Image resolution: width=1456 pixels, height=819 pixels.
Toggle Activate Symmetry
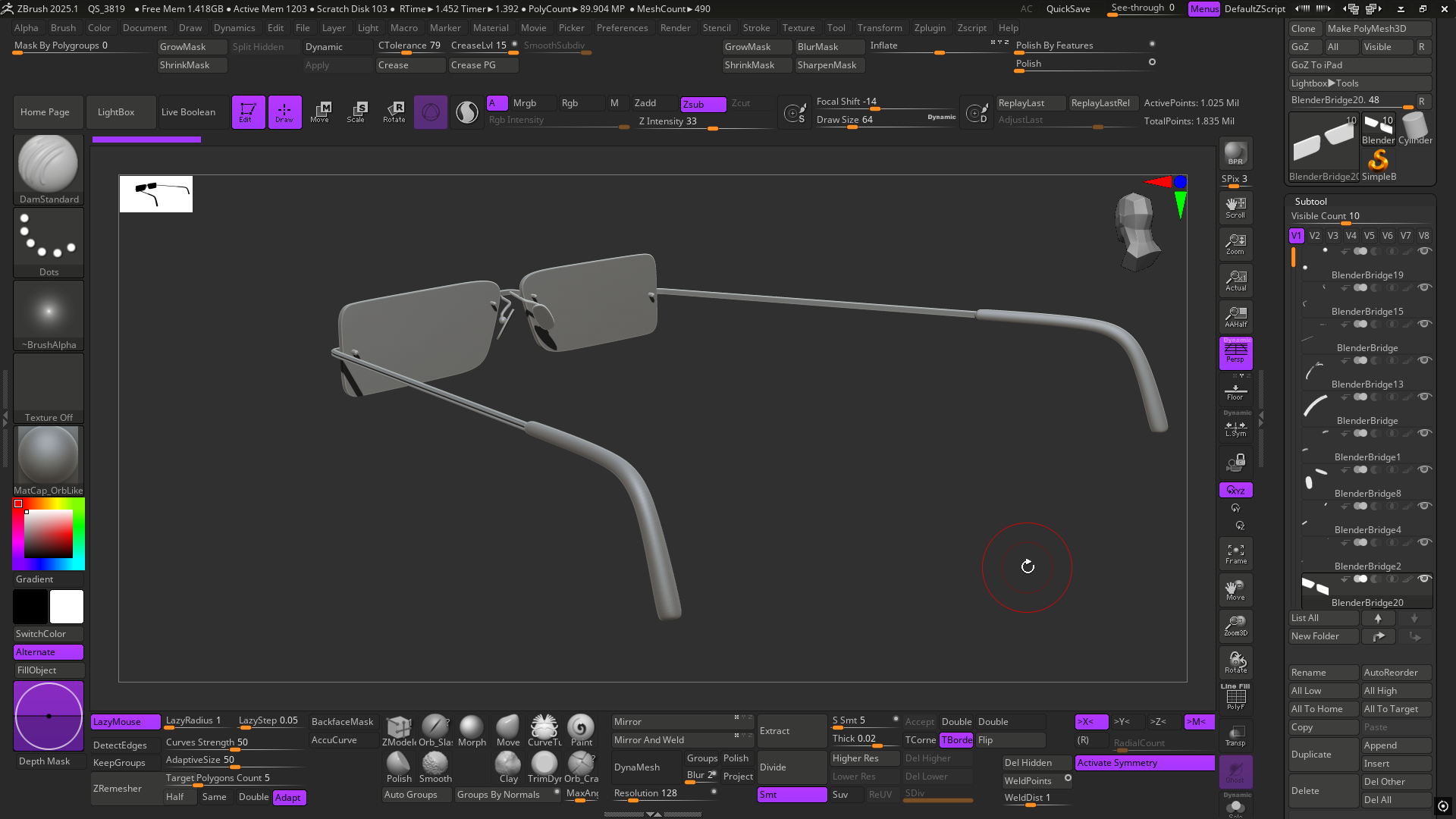[x=1144, y=763]
